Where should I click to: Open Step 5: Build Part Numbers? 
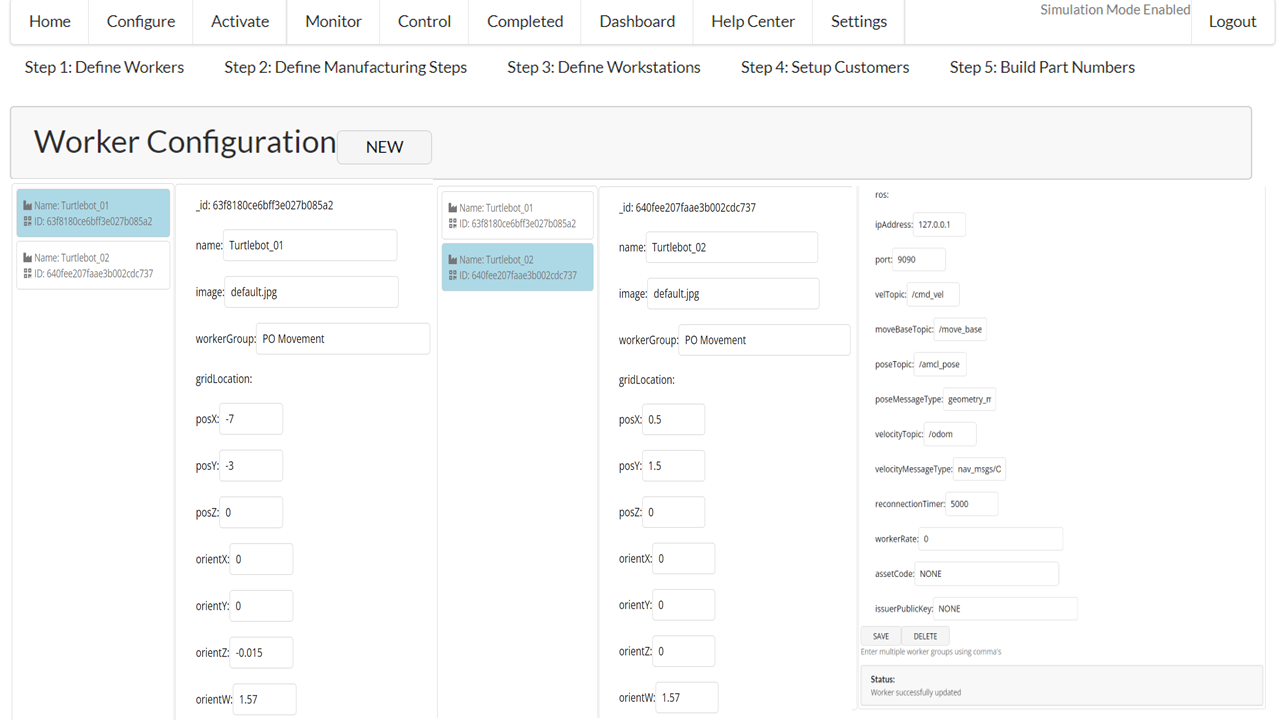coord(1042,67)
